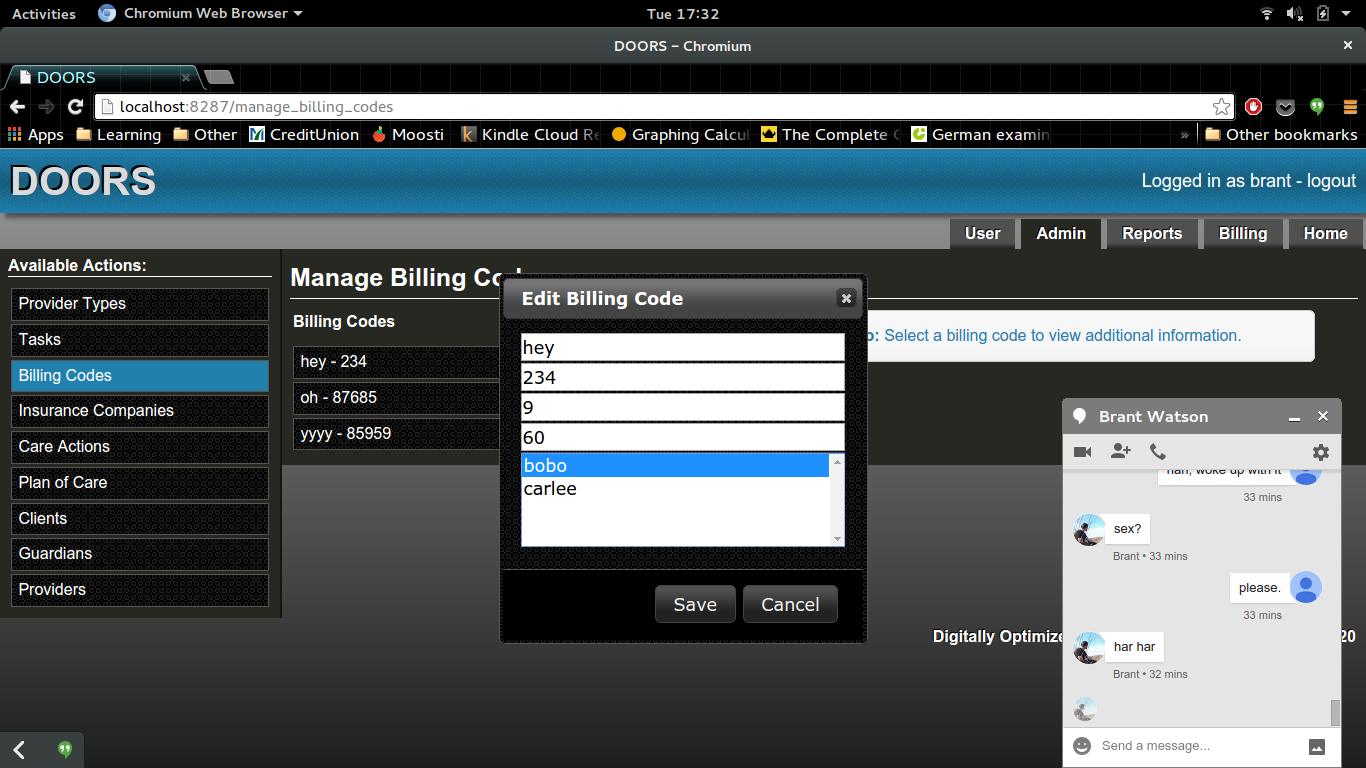Select 'carlee' in the list box
Viewport: 1366px width, 768px height.
[675, 489]
